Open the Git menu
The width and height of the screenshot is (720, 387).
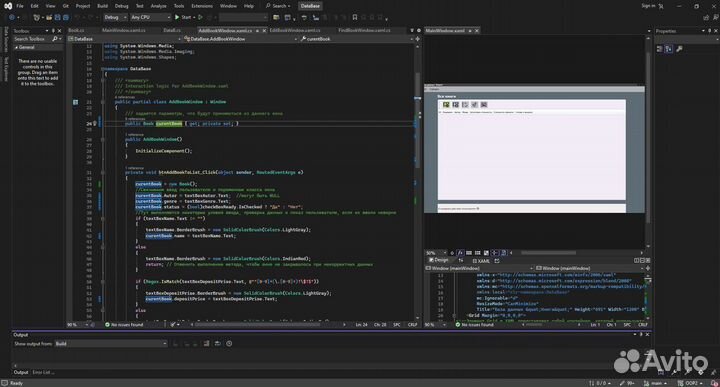click(66, 6)
